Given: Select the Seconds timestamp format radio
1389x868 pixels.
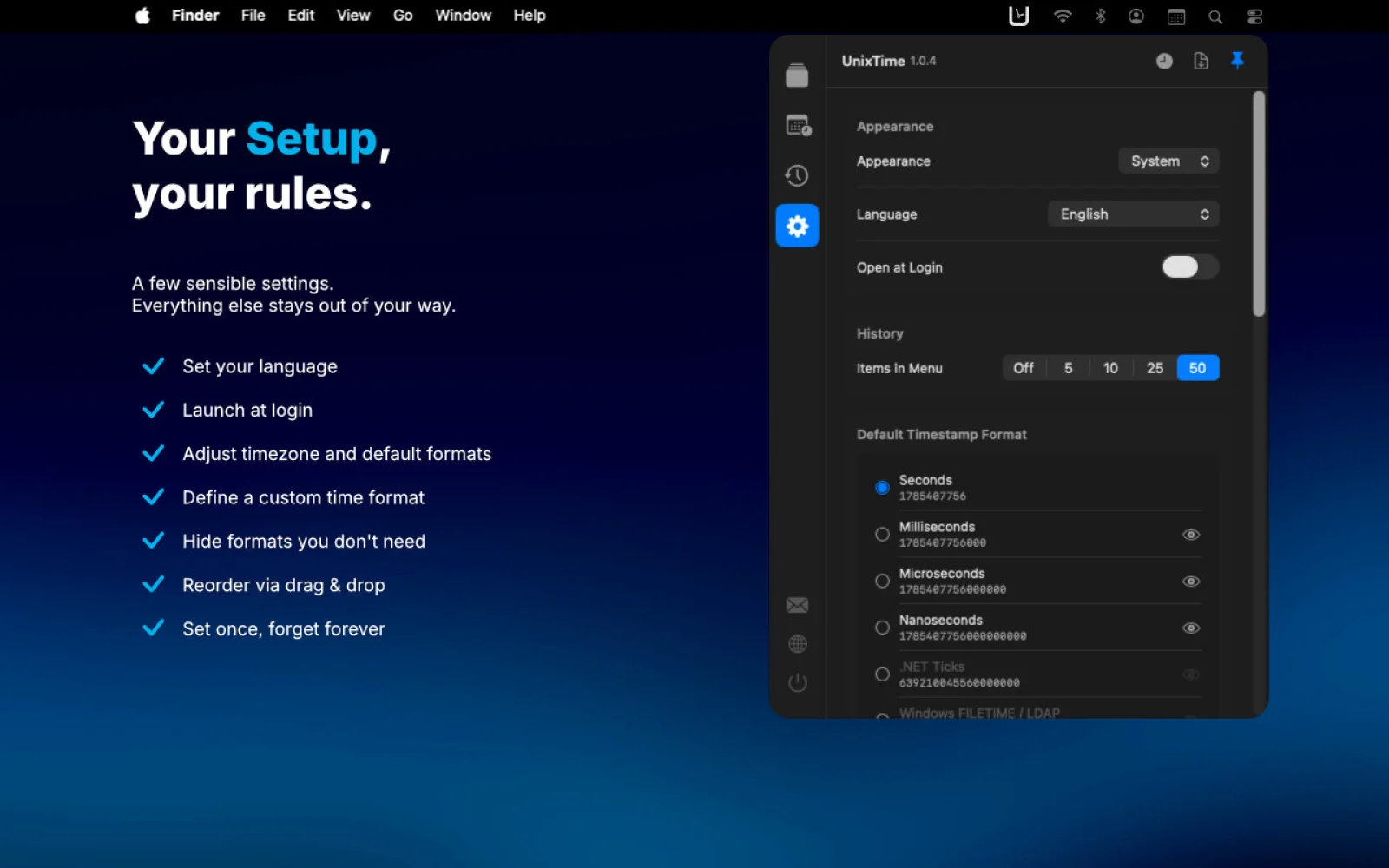Looking at the screenshot, I should 882,487.
